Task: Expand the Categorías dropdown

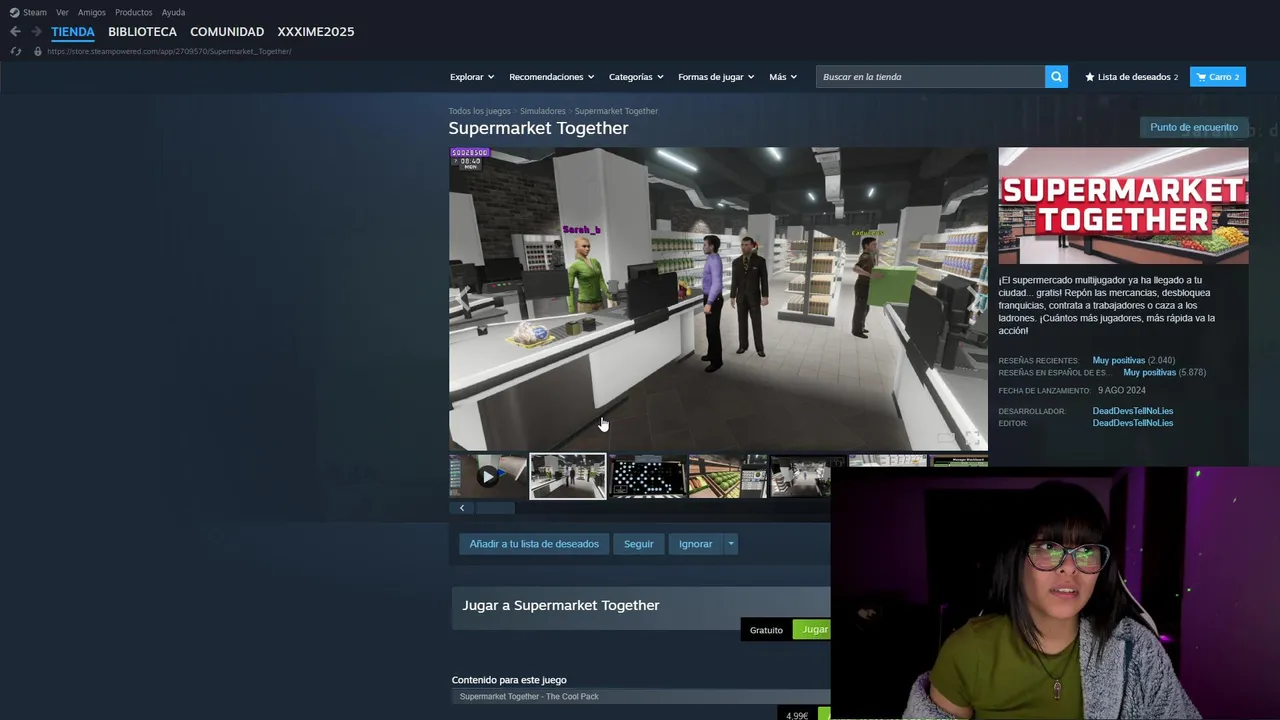Action: point(636,77)
